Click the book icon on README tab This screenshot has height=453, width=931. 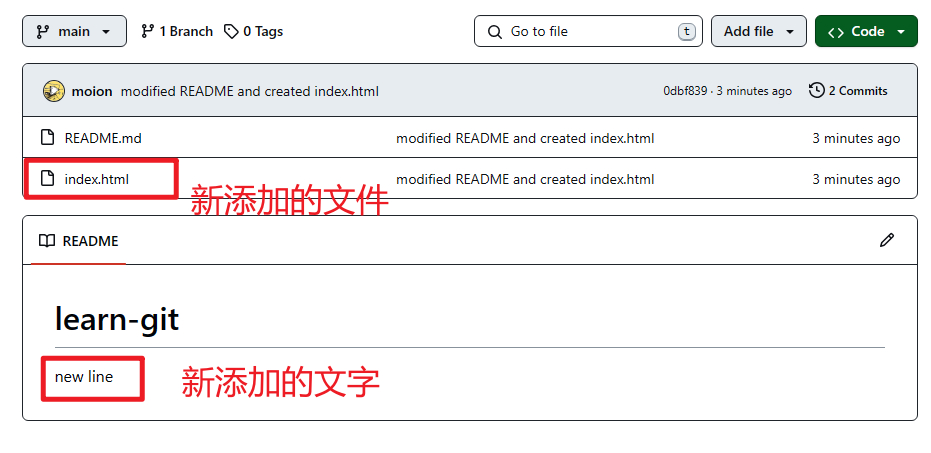(x=46, y=240)
